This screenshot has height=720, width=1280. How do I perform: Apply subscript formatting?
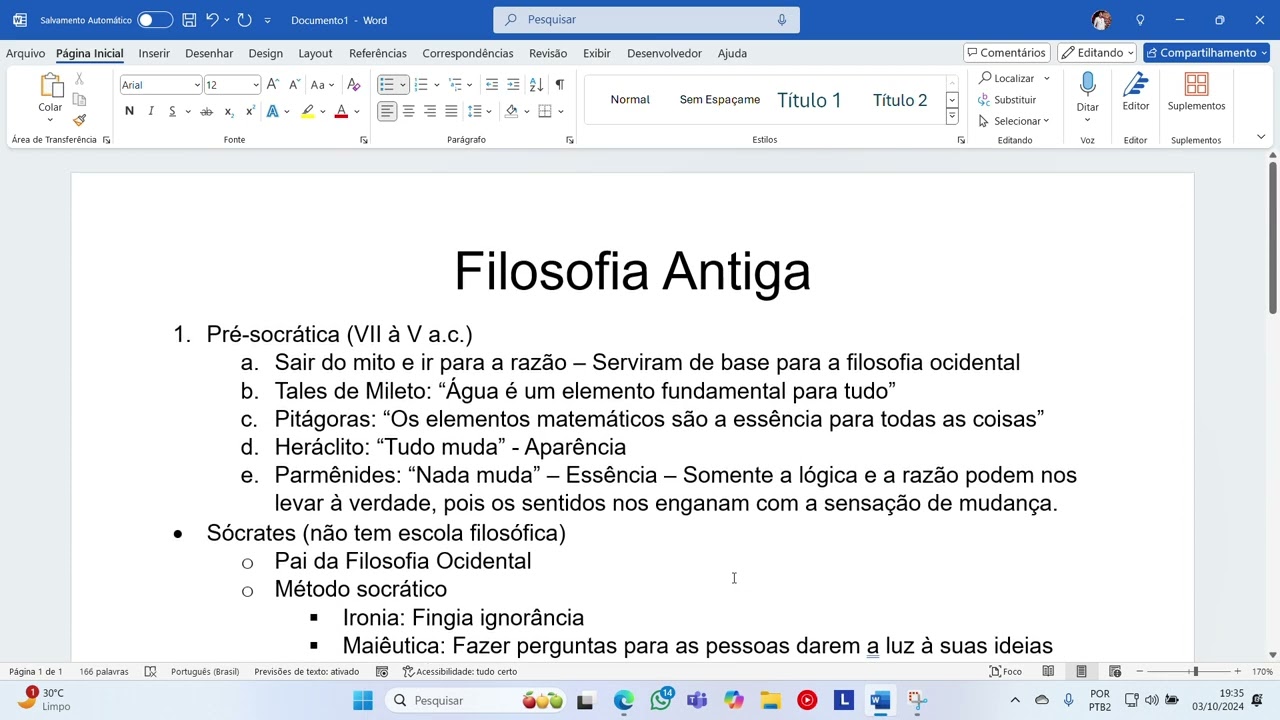pos(229,111)
